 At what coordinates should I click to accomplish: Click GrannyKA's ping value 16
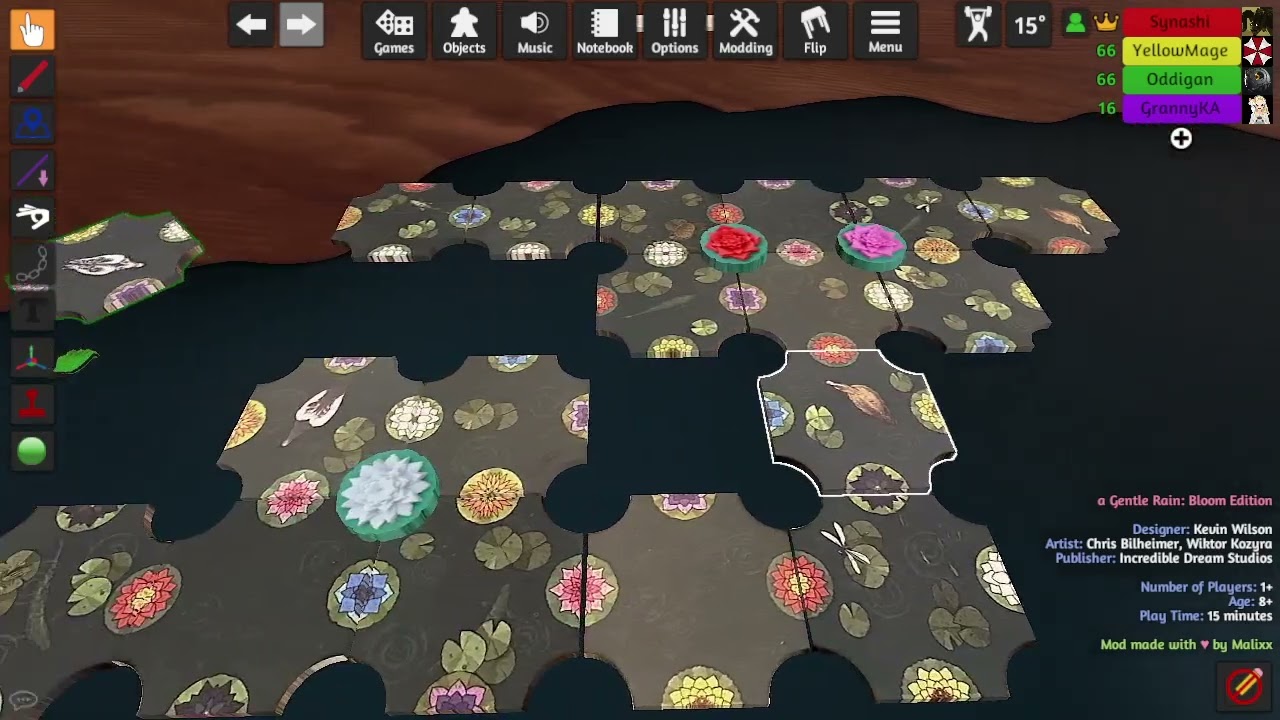[1106, 109]
